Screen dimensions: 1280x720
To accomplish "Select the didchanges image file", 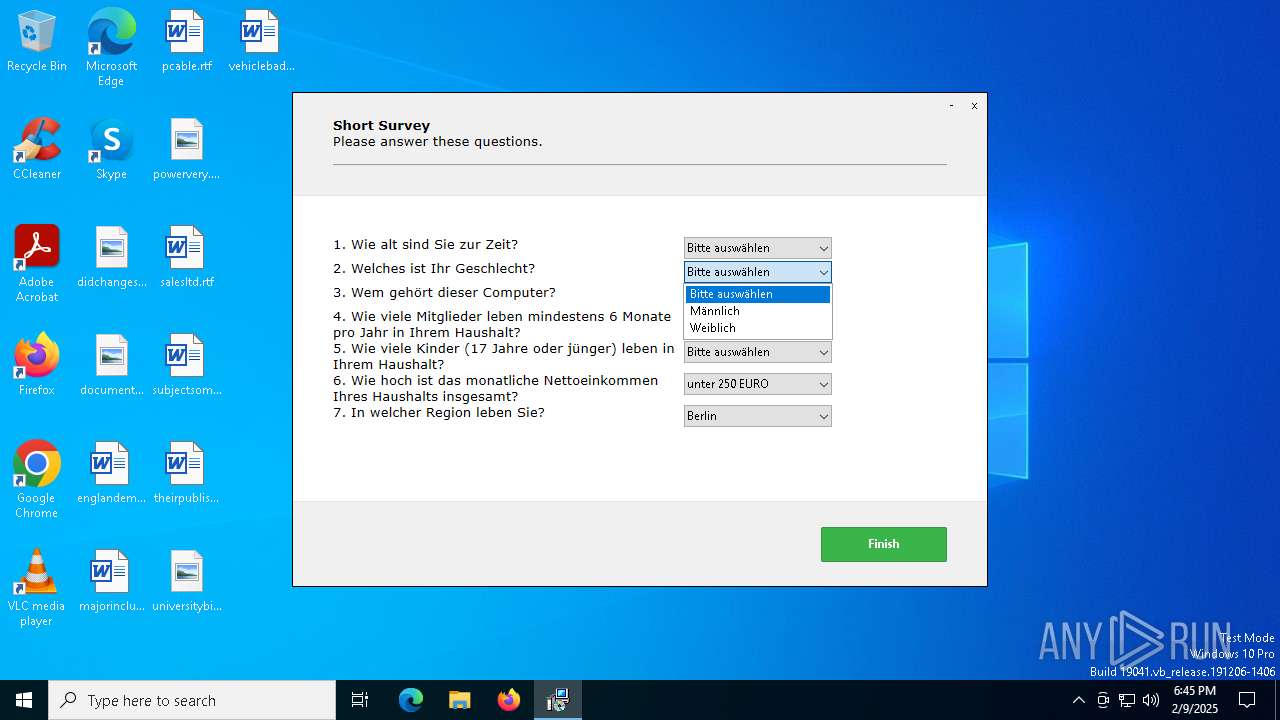I will click(x=111, y=258).
